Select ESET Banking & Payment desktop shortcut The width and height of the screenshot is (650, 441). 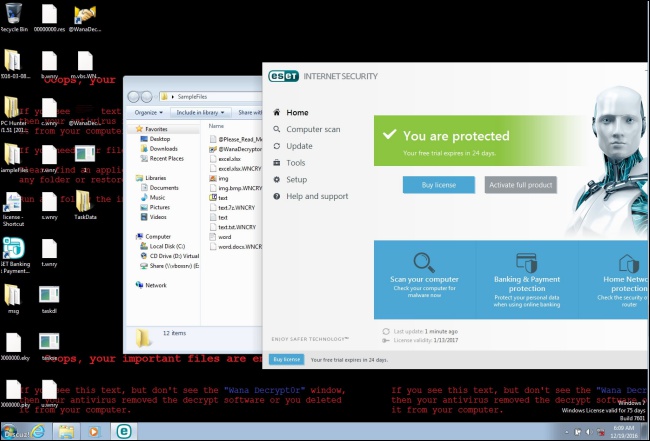[x=14, y=255]
